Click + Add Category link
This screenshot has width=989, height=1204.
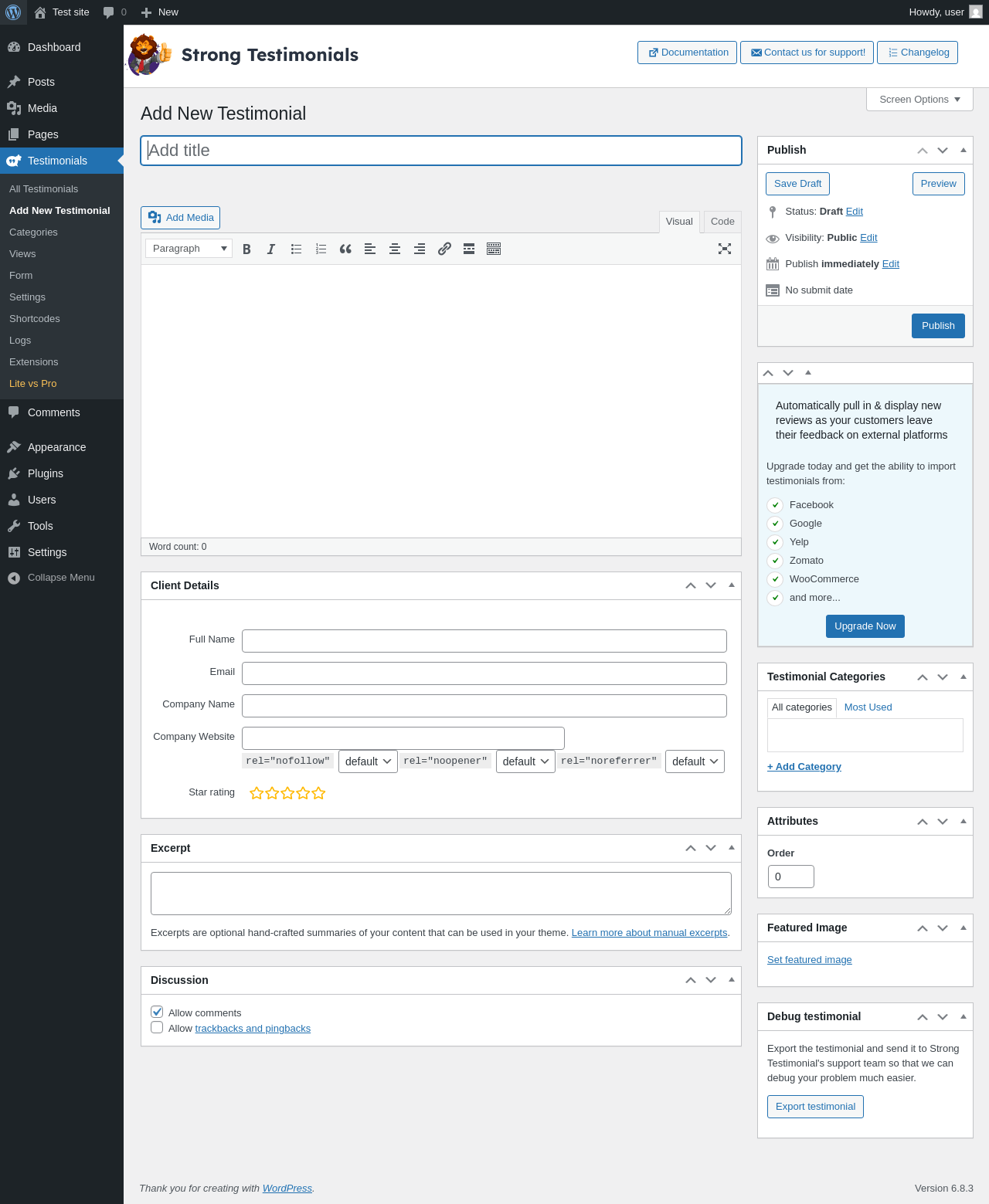pos(804,767)
